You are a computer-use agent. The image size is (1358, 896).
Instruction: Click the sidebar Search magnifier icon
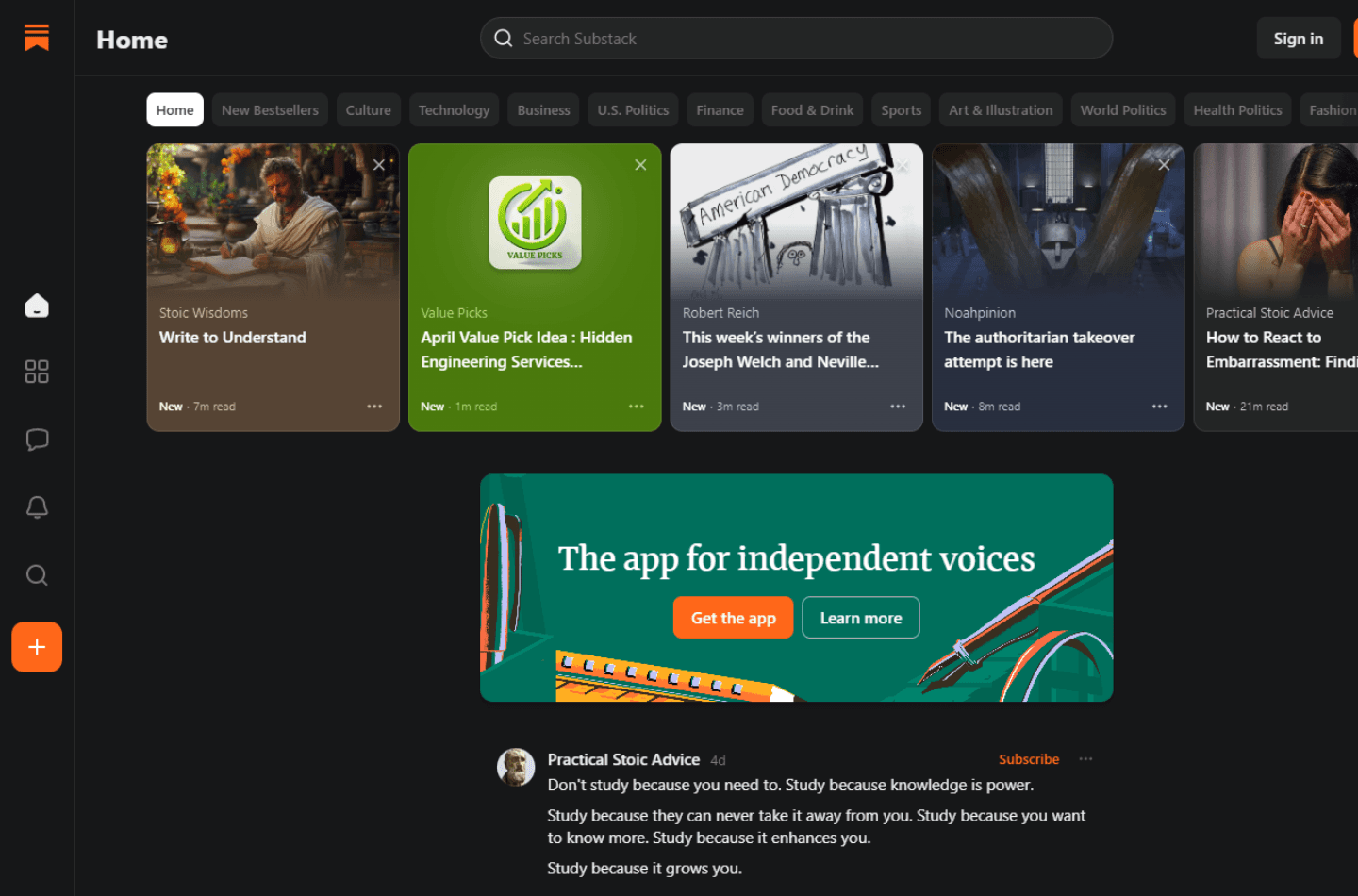pyautogui.click(x=37, y=575)
